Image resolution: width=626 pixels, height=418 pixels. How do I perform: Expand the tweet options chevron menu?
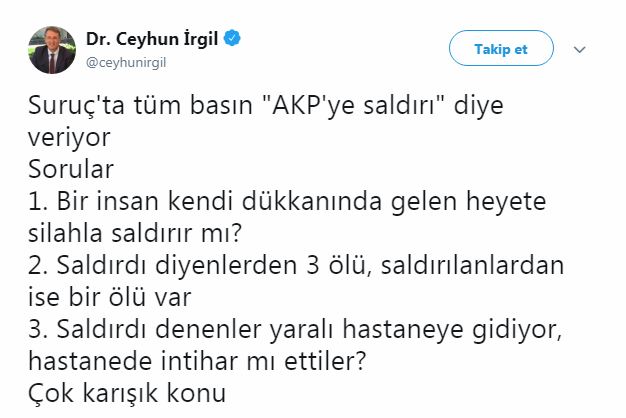pyautogui.click(x=582, y=48)
